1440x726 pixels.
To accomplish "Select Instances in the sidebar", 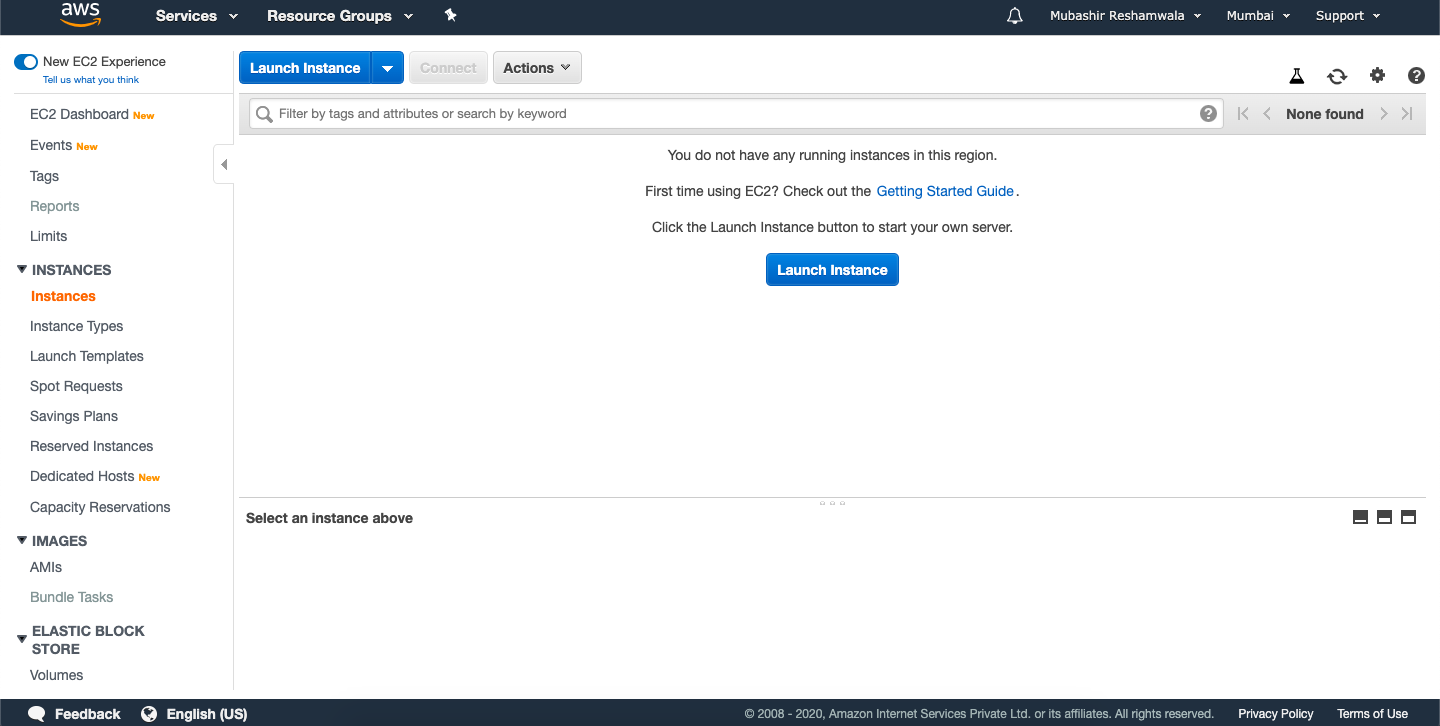I will click(63, 296).
